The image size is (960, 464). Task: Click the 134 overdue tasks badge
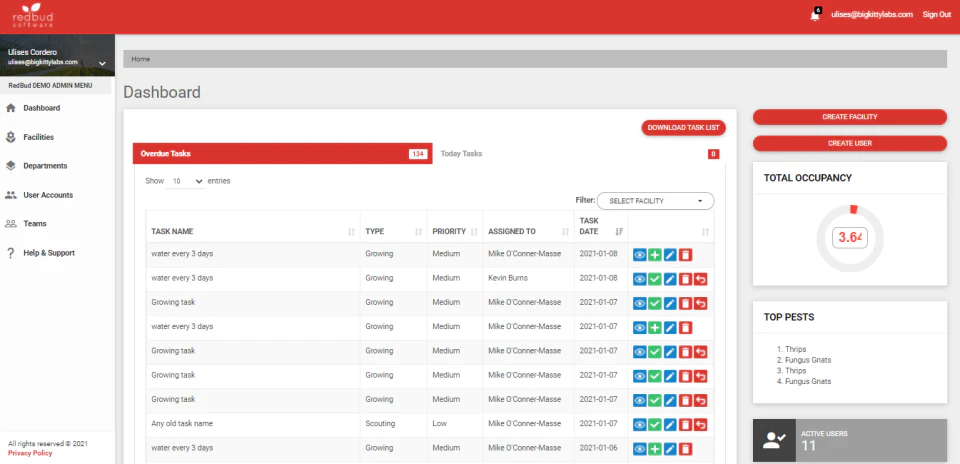click(x=418, y=154)
